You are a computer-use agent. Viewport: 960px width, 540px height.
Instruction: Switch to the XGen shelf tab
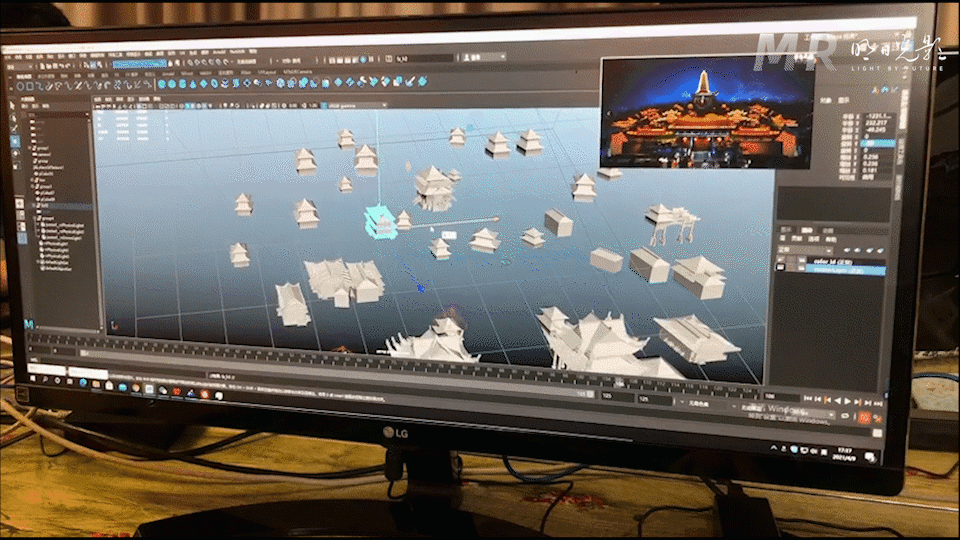point(245,72)
